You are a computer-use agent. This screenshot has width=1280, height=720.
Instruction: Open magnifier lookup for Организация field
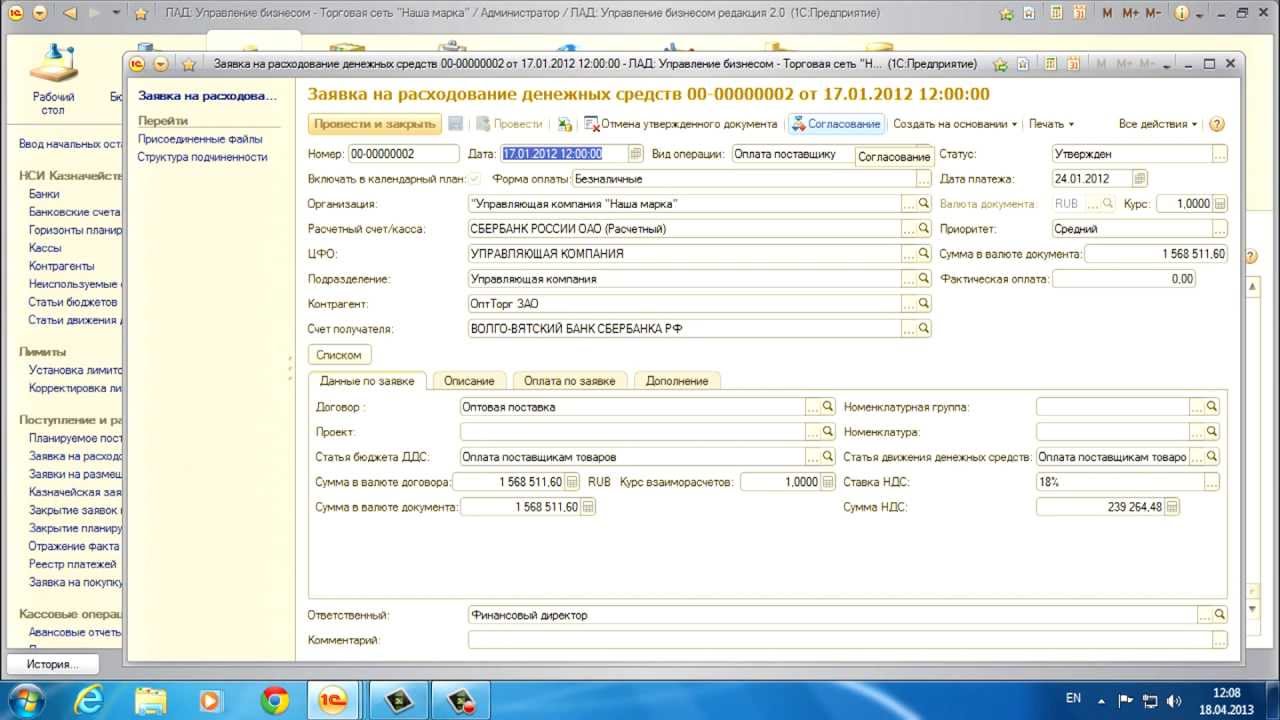[924, 204]
